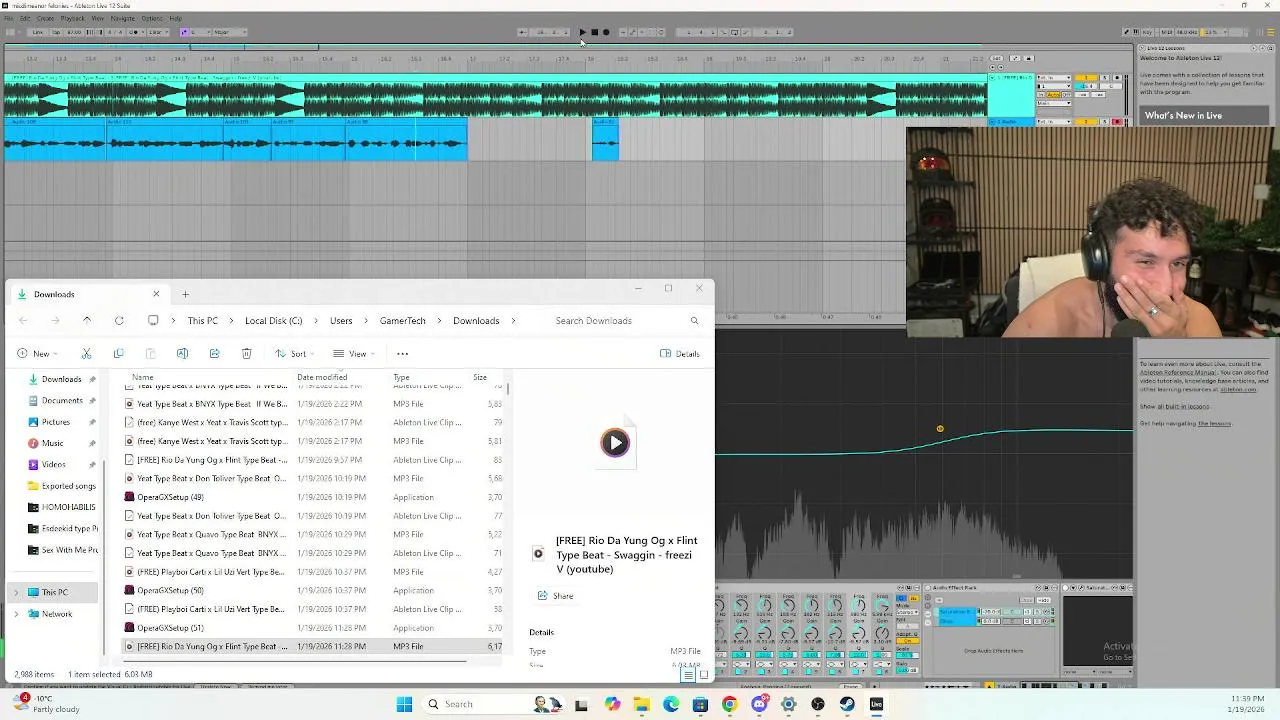Image resolution: width=1280 pixels, height=720 pixels.
Task: Open the Options menu in Ableton
Action: (152, 18)
